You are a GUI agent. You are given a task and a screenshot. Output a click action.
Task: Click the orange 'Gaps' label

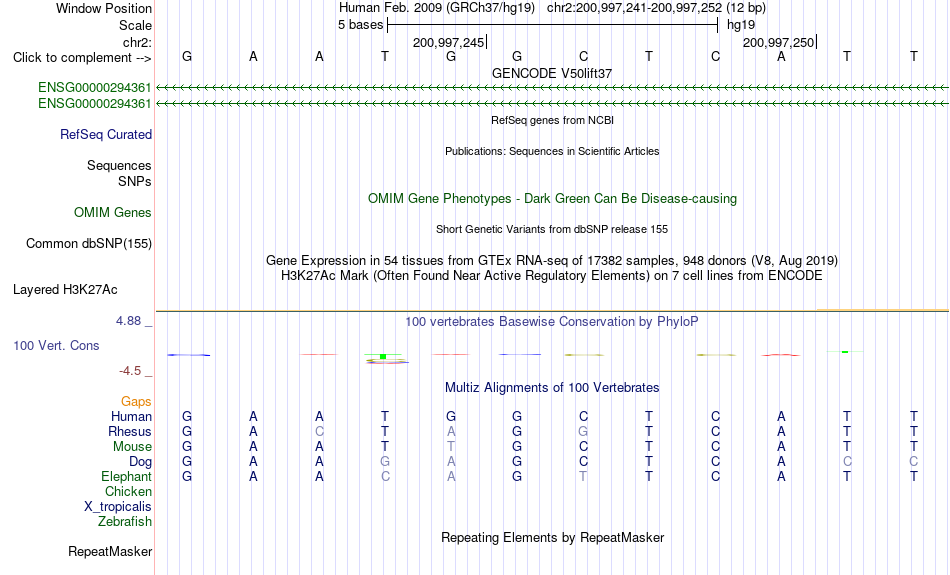tap(136, 402)
